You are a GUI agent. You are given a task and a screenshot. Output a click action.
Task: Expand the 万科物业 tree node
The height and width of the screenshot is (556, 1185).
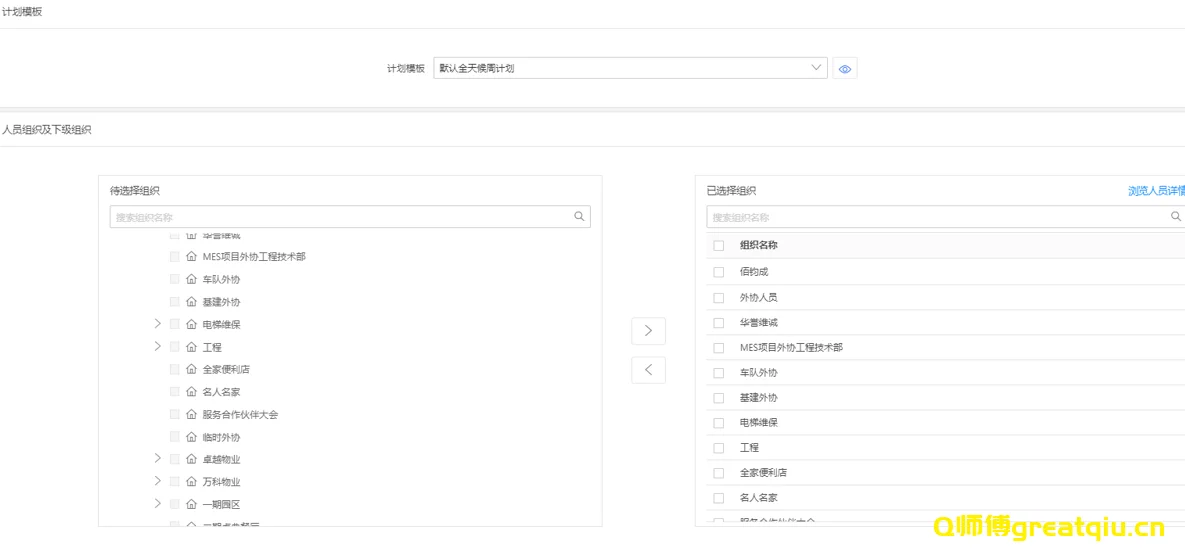[157, 481]
